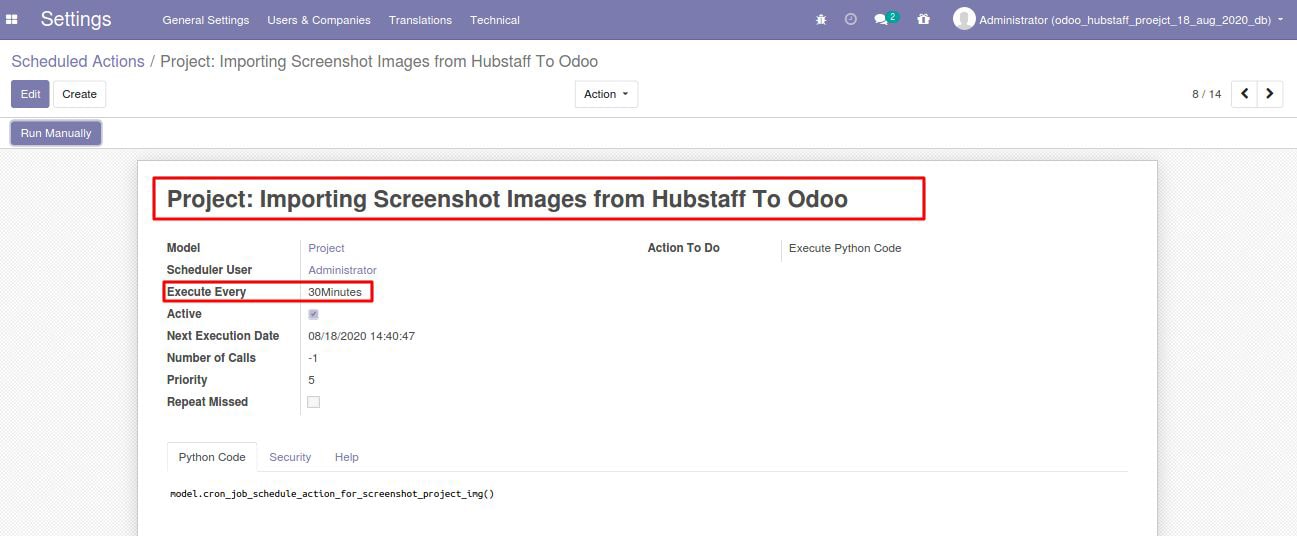Screen dimensions: 1297x536
Task: Switch to the Security tab
Action: point(290,457)
